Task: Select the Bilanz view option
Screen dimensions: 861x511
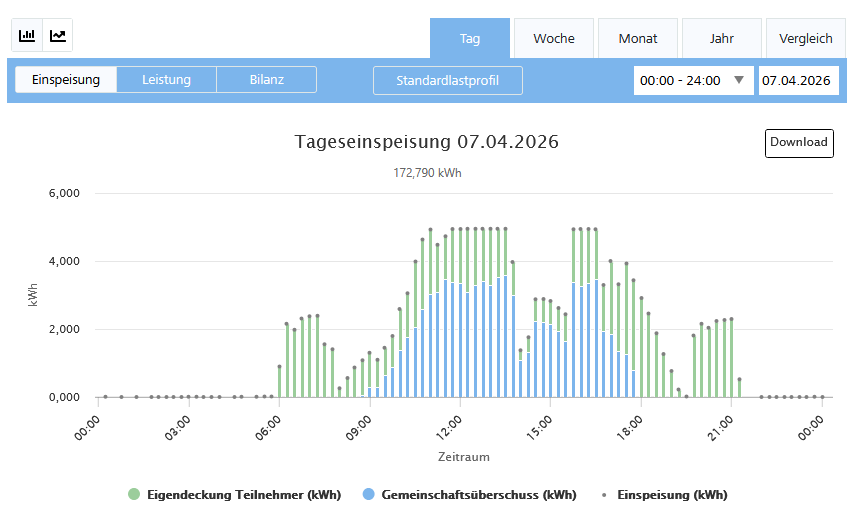Action: pyautogui.click(x=266, y=80)
